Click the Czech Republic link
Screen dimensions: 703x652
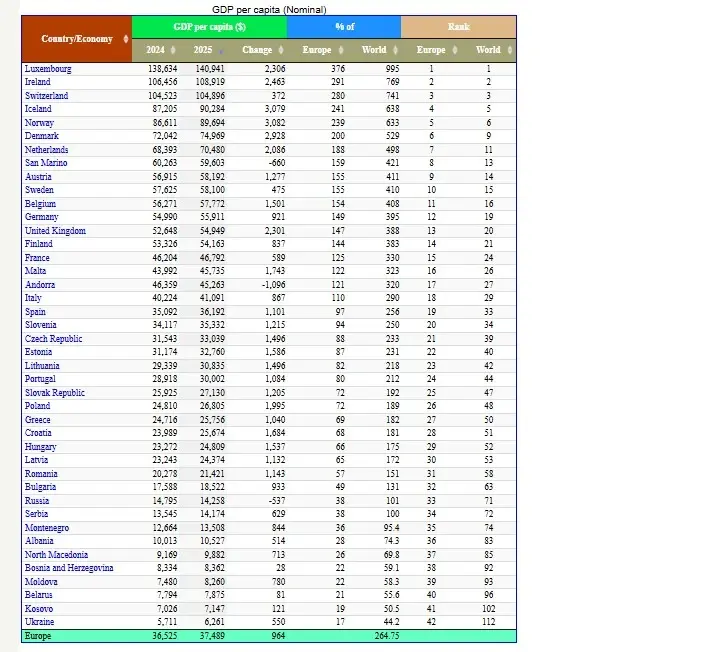tap(52, 339)
